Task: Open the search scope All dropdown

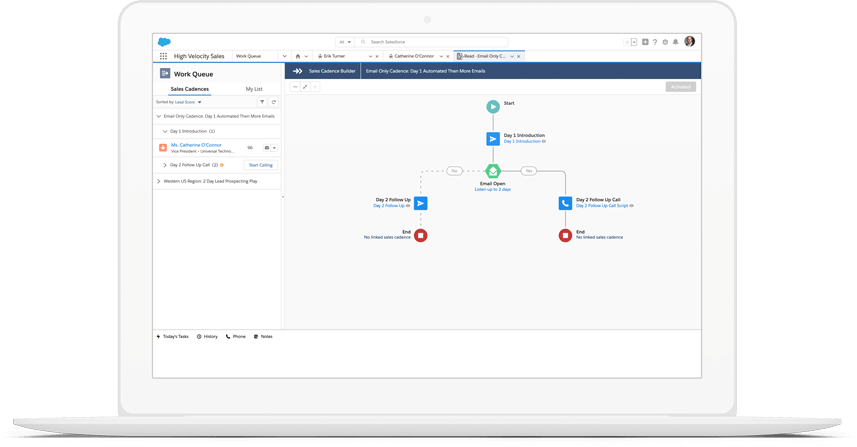Action: point(345,42)
